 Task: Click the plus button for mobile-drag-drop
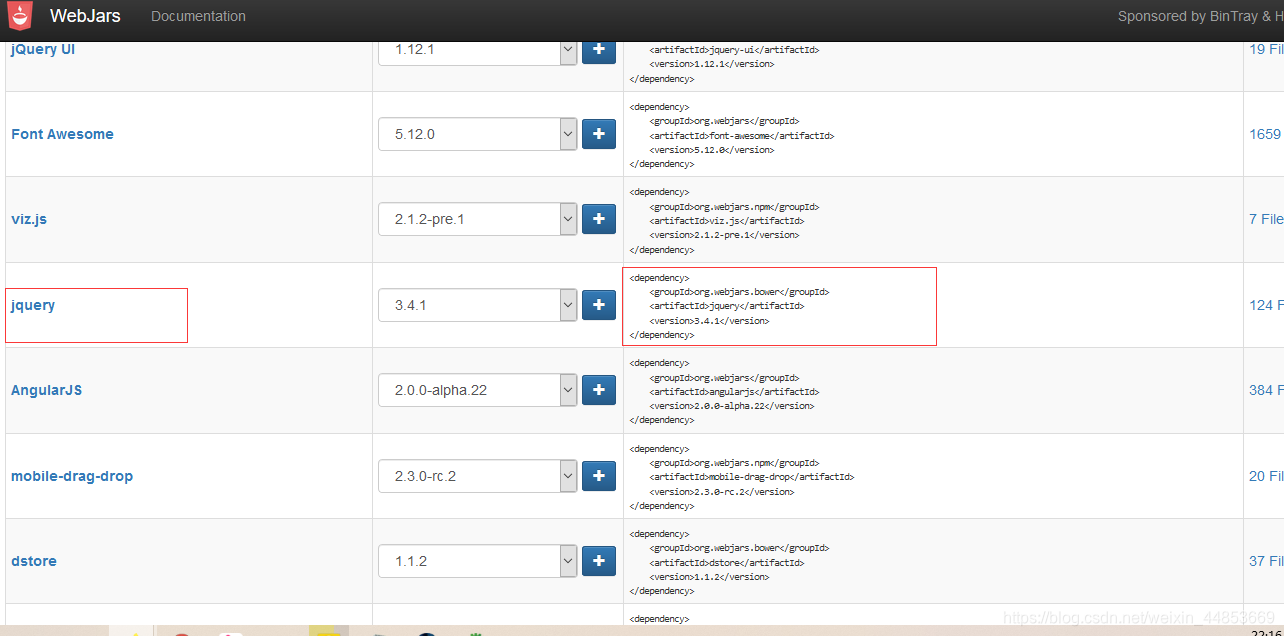coord(599,476)
